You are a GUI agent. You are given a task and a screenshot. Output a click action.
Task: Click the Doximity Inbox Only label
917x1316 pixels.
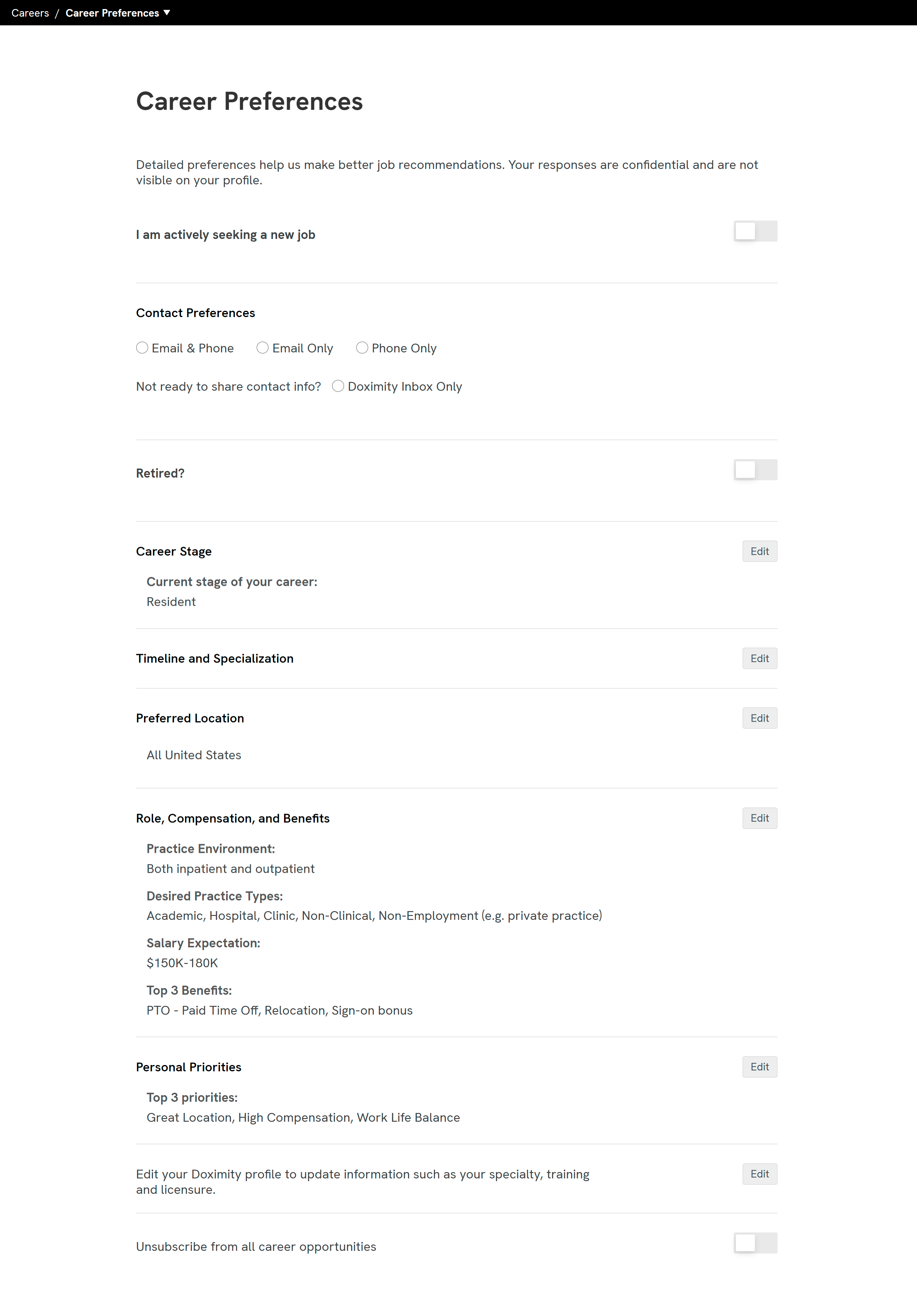click(405, 386)
